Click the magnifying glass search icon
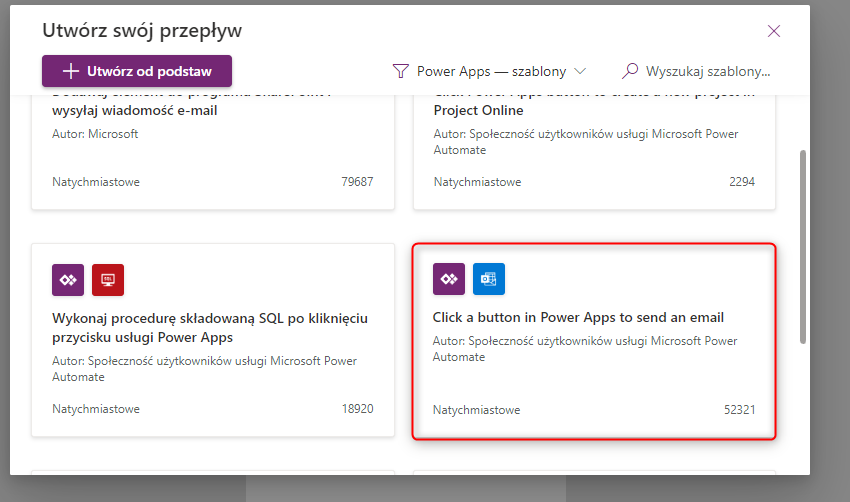The image size is (850, 502). tap(630, 71)
